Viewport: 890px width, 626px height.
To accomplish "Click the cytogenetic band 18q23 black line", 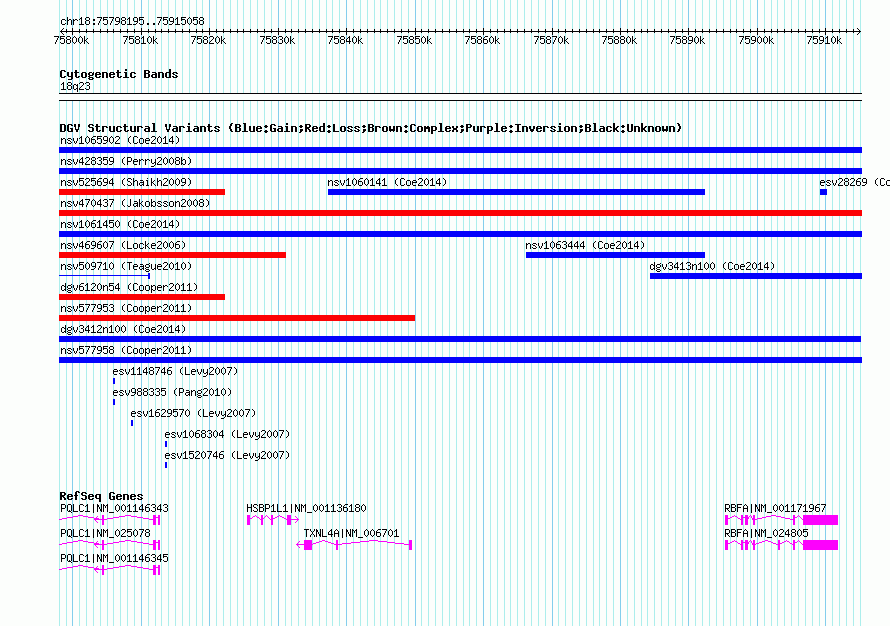I will [460, 97].
